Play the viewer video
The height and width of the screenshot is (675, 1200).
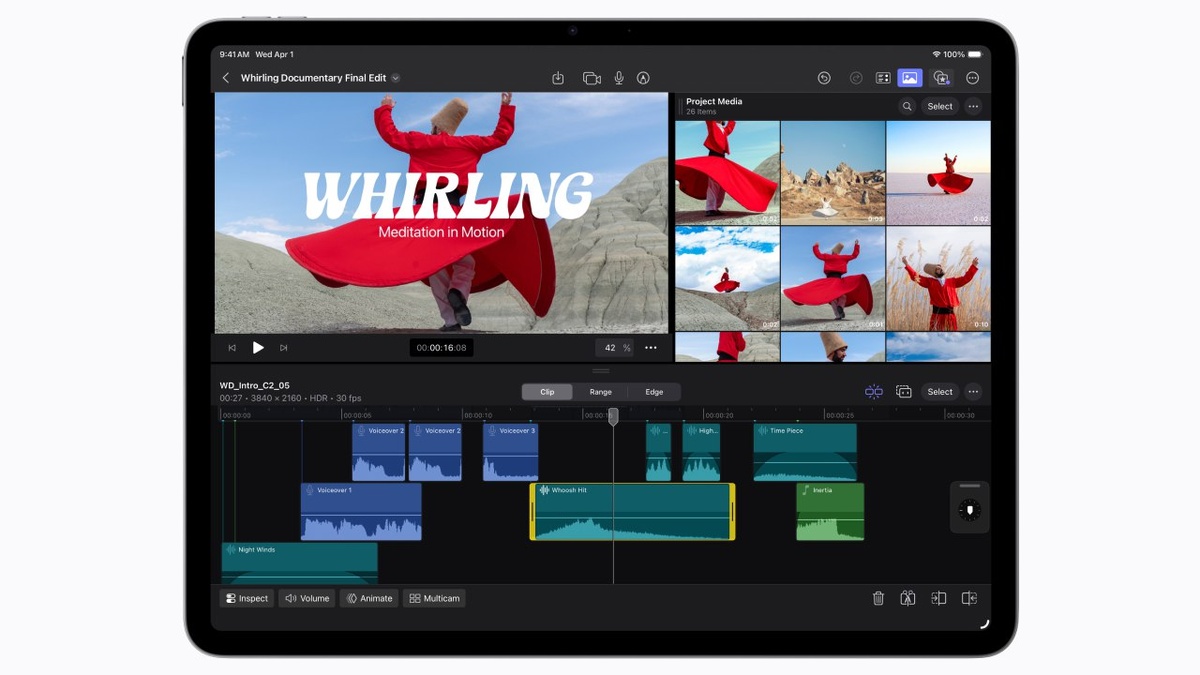point(258,348)
